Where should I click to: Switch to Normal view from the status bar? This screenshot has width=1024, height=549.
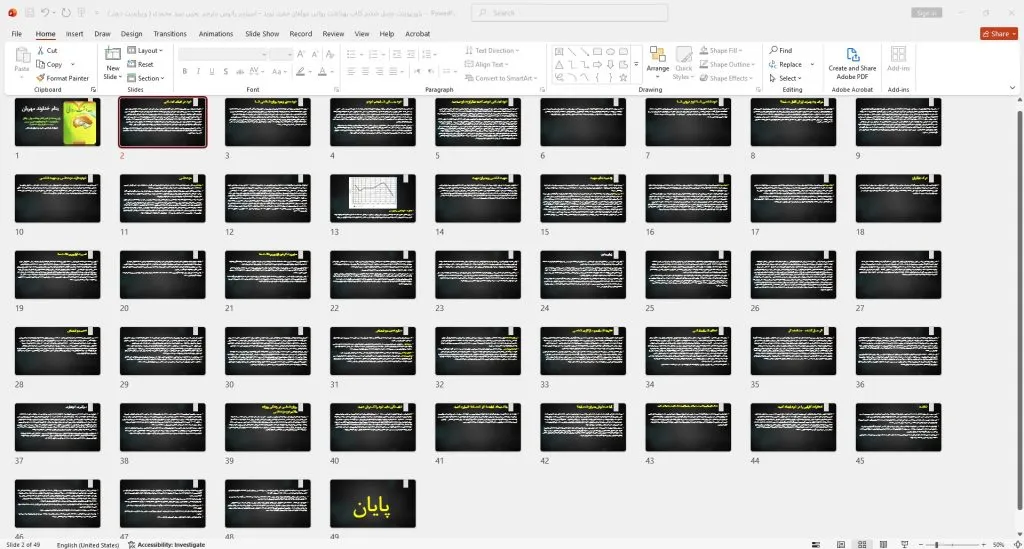coord(841,544)
